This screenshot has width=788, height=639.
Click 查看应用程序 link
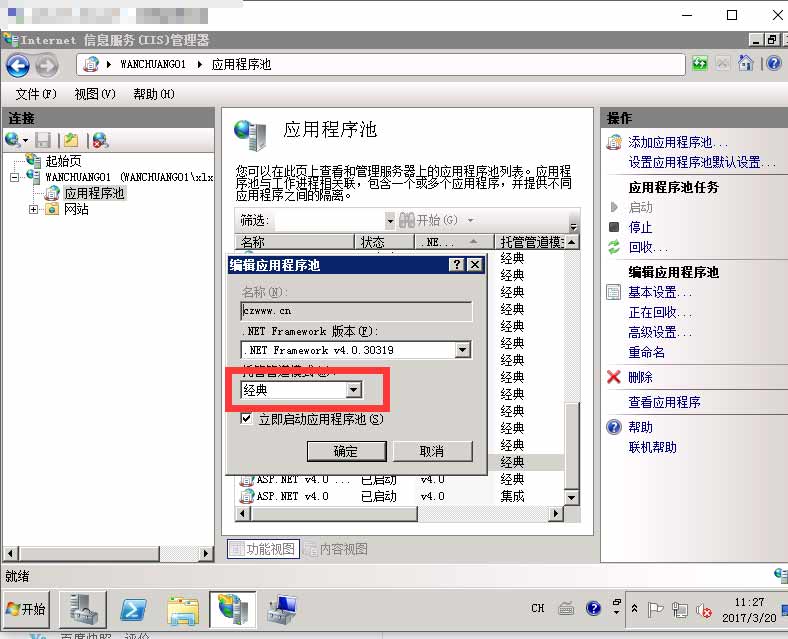[664, 402]
